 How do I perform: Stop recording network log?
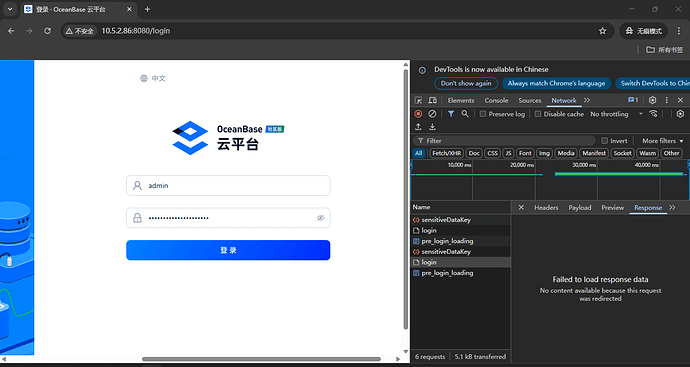418,114
